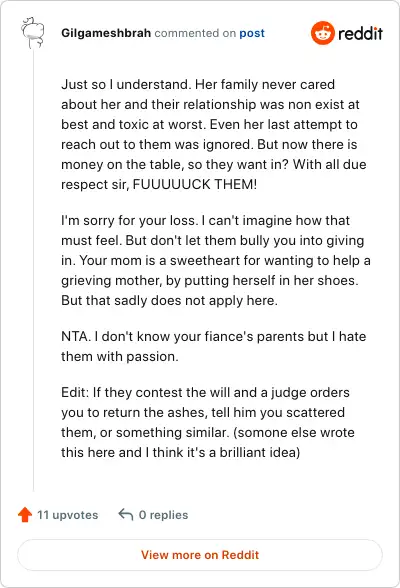The height and width of the screenshot is (588, 400).
Task: Open the Gilgameshbrah user profile name
Action: (x=106, y=33)
